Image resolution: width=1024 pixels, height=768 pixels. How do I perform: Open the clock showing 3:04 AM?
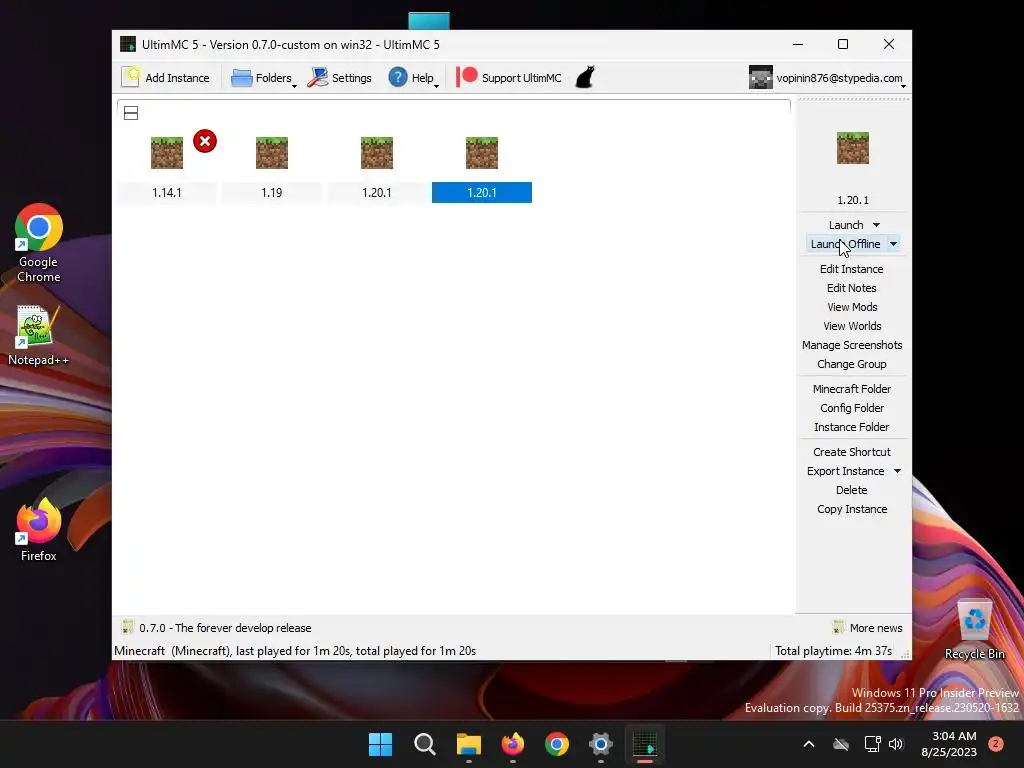point(949,744)
